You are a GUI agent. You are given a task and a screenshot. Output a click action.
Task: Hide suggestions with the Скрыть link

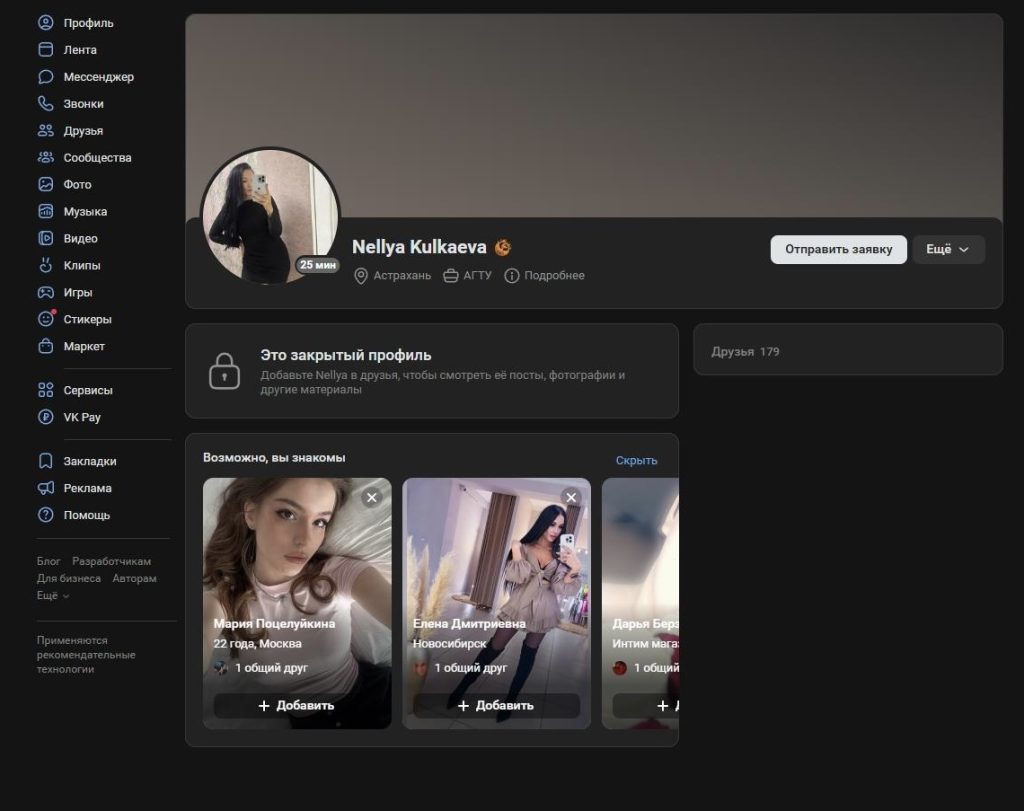tap(636, 460)
